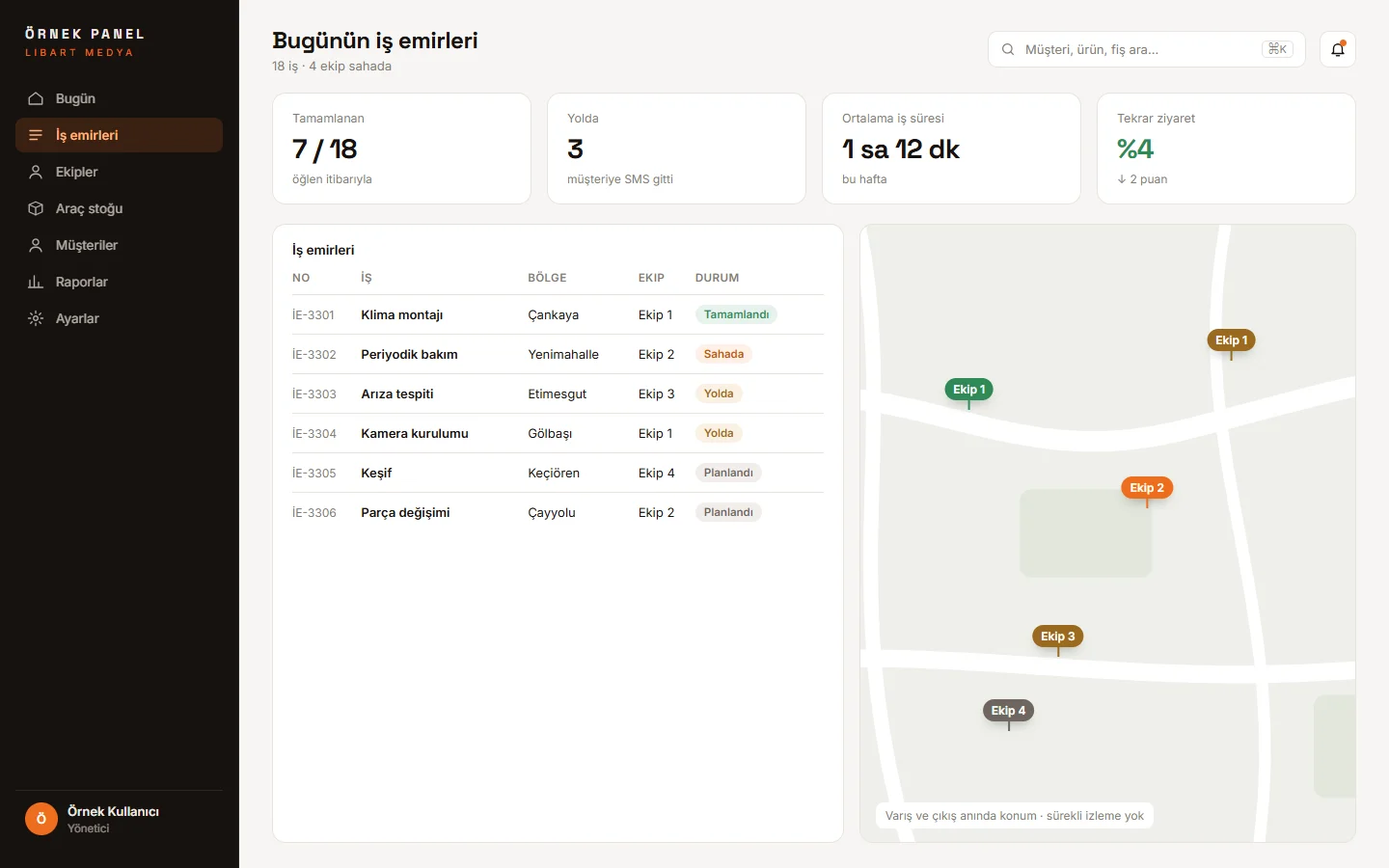Click the magnifier icon in search box
The height and width of the screenshot is (868, 1389).
tap(1008, 49)
